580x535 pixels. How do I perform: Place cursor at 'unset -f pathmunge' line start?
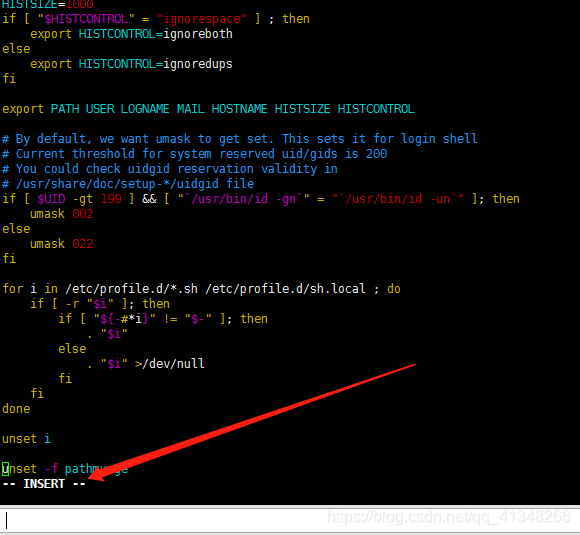tap(5, 469)
